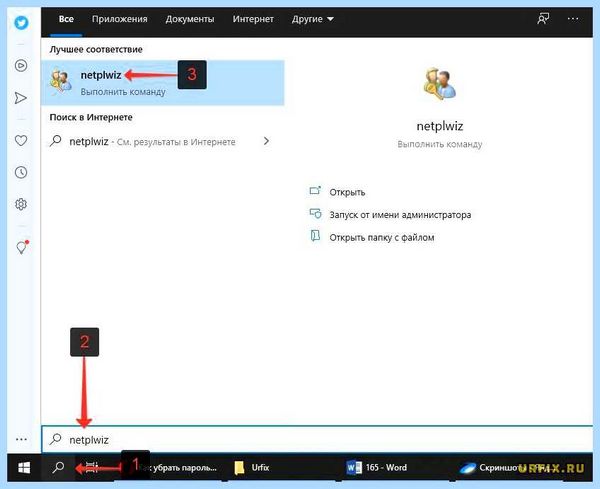The width and height of the screenshot is (600, 489).
Task: Open bookmarks heart icon in sidebar
Action: 21,140
